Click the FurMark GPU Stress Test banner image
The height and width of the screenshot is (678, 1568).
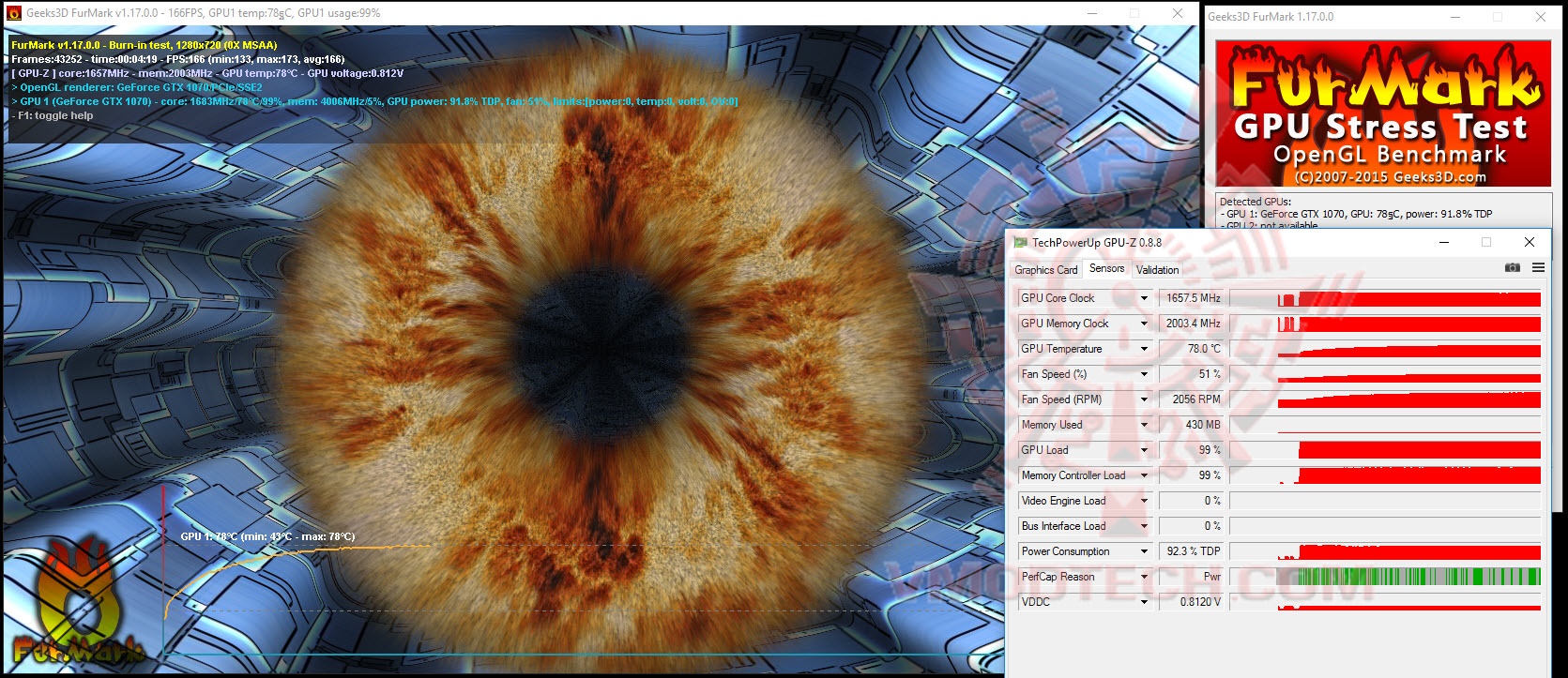click(1383, 113)
